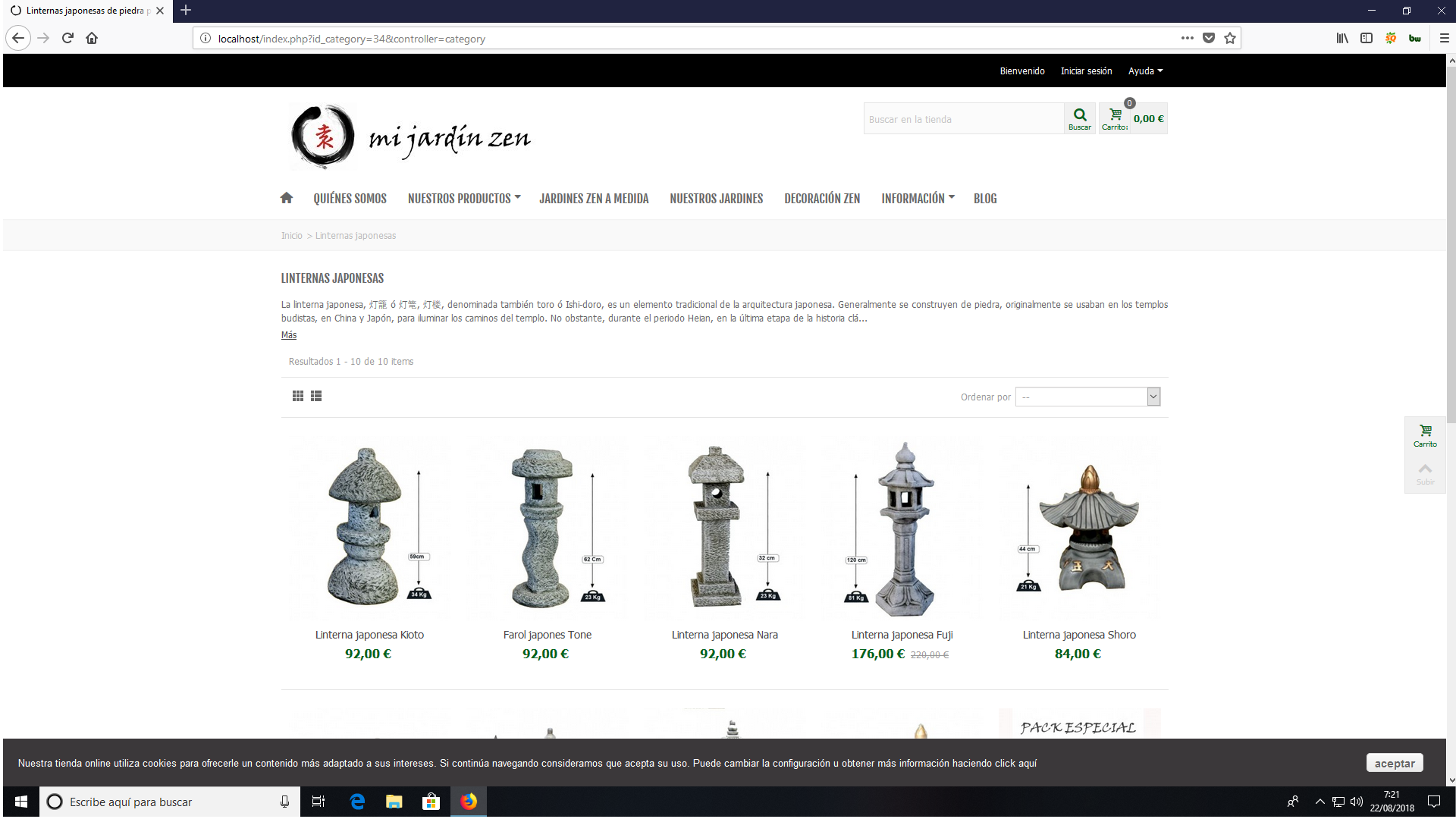Click the store search input field

pyautogui.click(x=963, y=119)
